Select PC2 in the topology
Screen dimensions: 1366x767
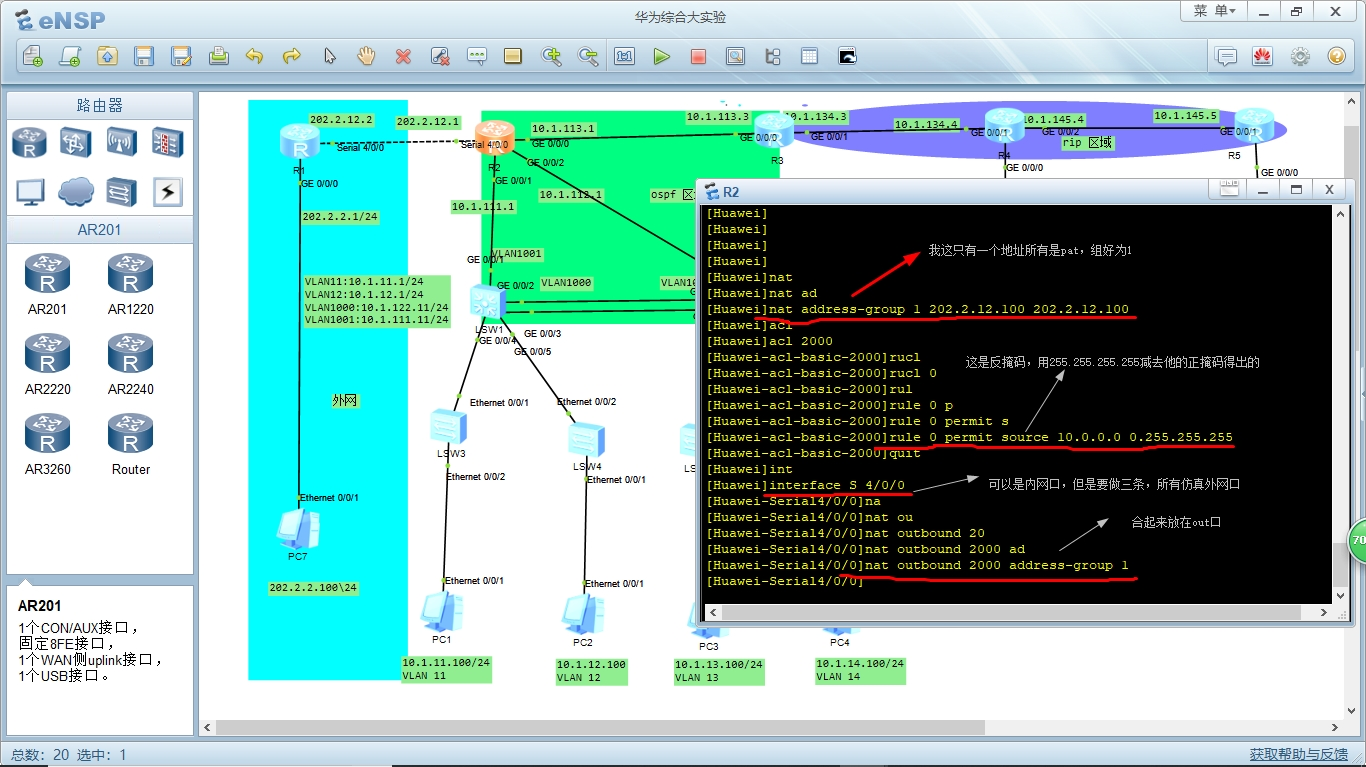(x=583, y=614)
